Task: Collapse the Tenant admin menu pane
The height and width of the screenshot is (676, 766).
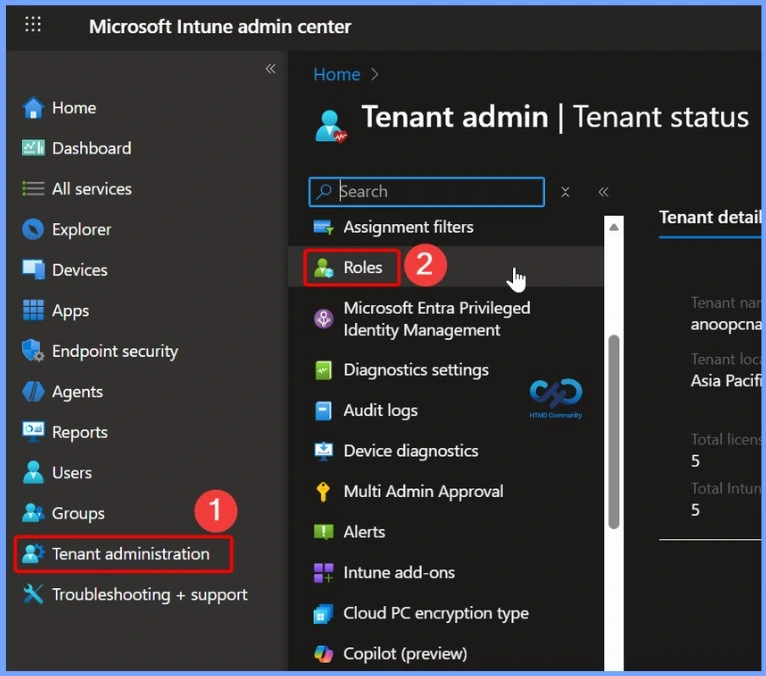Action: [603, 191]
